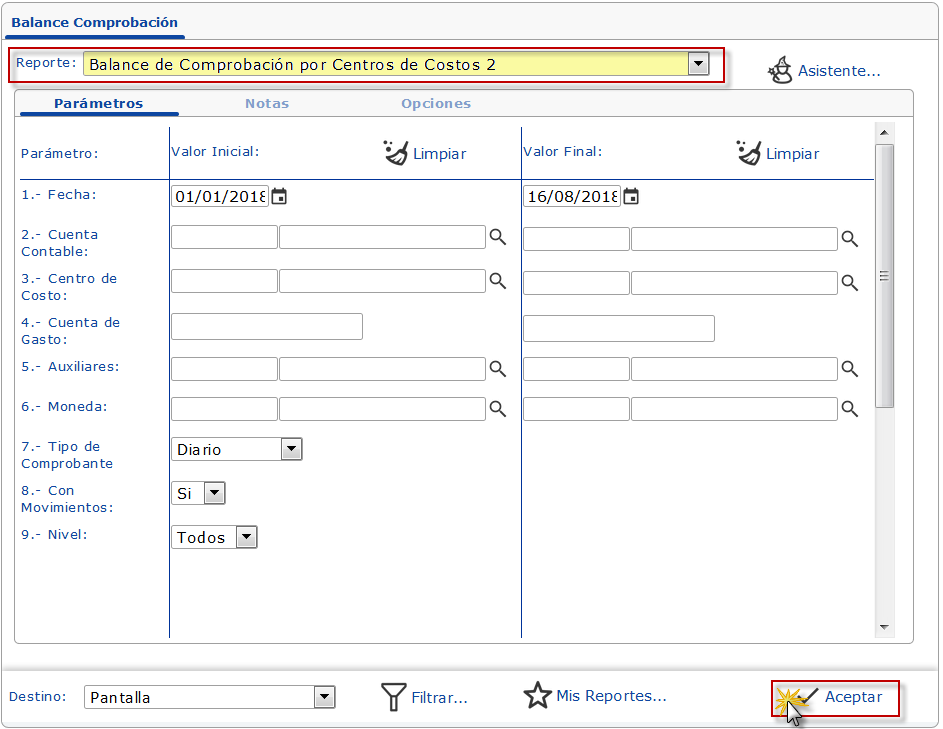Focus initial Moneda description field

382,409
